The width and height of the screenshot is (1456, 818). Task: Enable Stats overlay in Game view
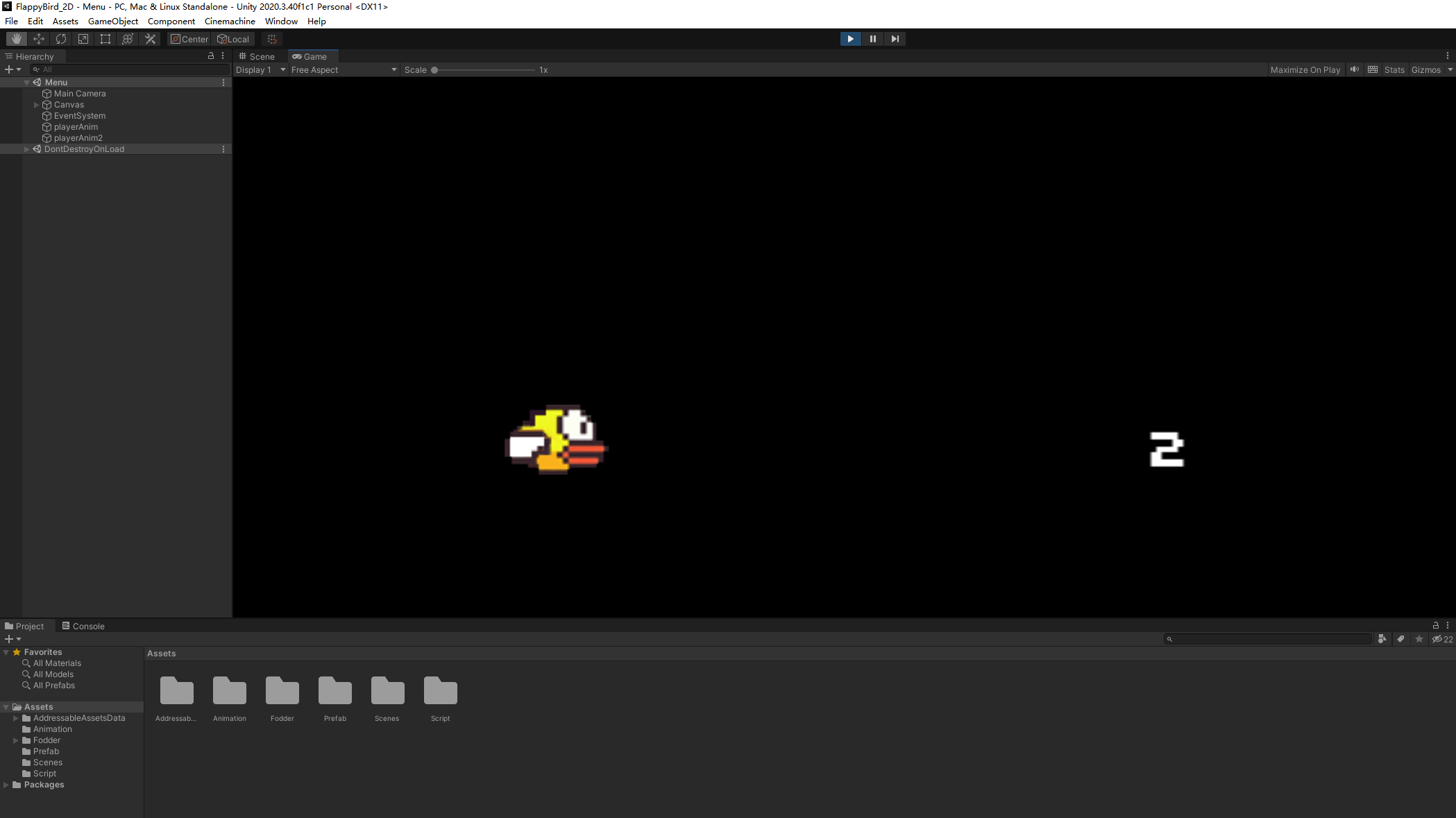click(x=1394, y=69)
